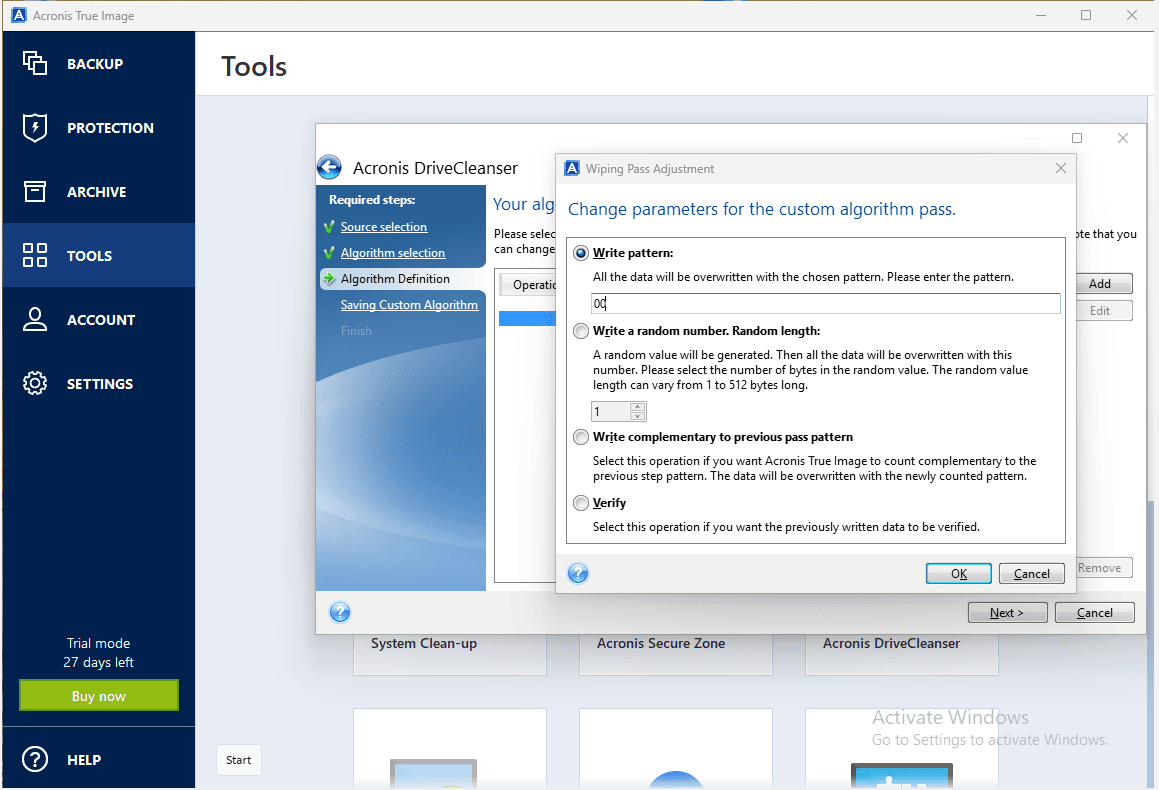Screen dimensions: 1159x790
Task: Select Algorithm Definition step
Action: pyautogui.click(x=395, y=279)
